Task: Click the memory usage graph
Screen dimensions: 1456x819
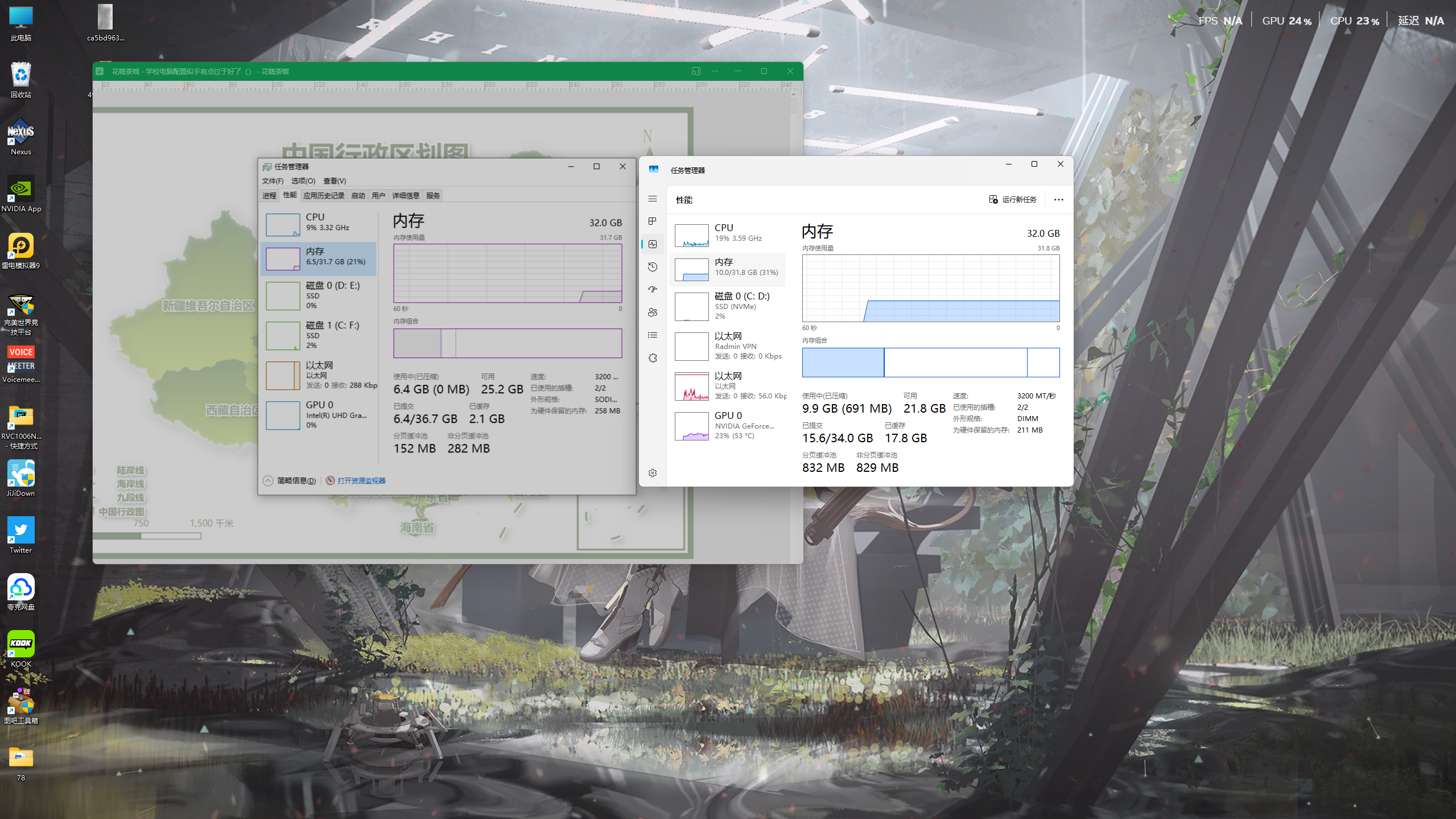Action: [x=930, y=288]
